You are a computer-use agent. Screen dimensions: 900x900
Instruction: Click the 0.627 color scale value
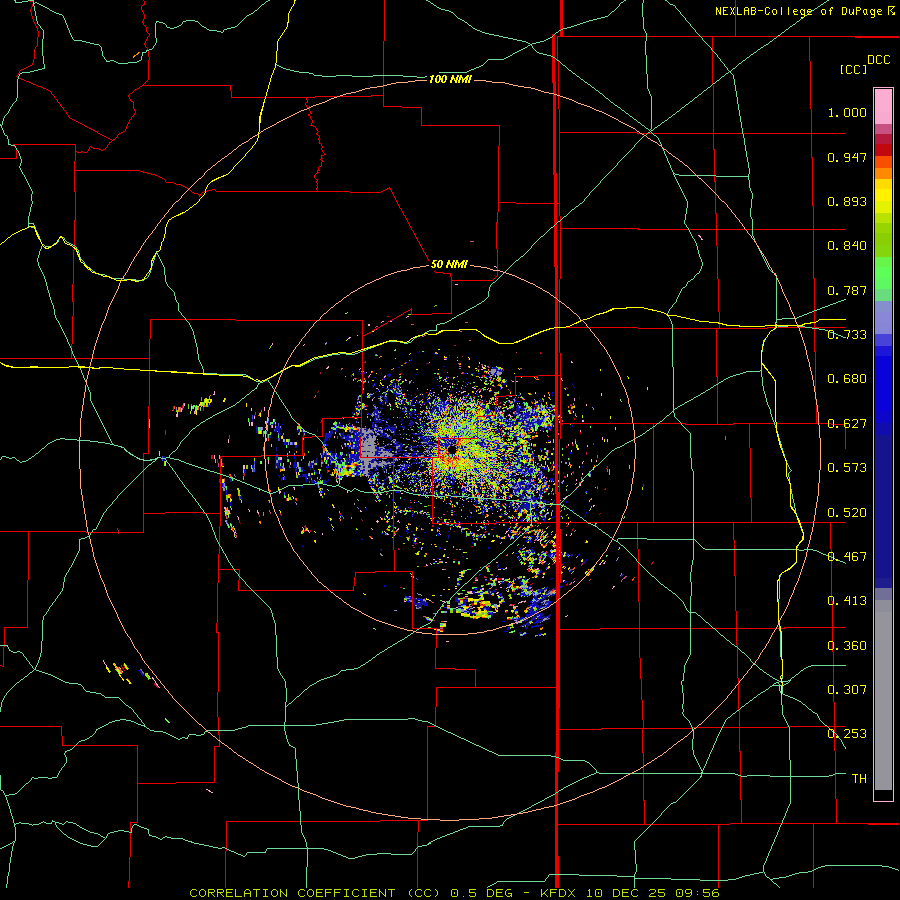point(847,424)
